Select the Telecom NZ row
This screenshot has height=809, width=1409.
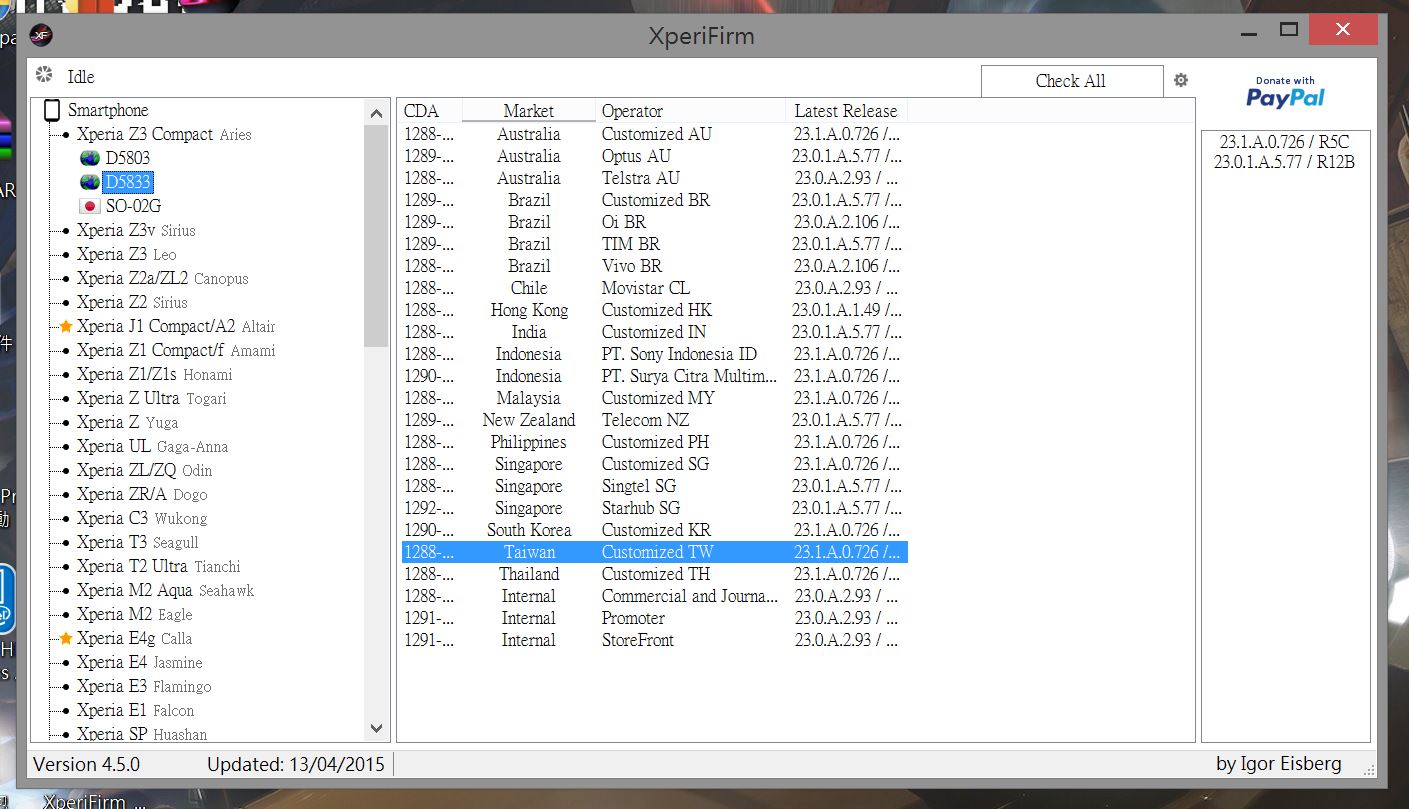pos(654,420)
